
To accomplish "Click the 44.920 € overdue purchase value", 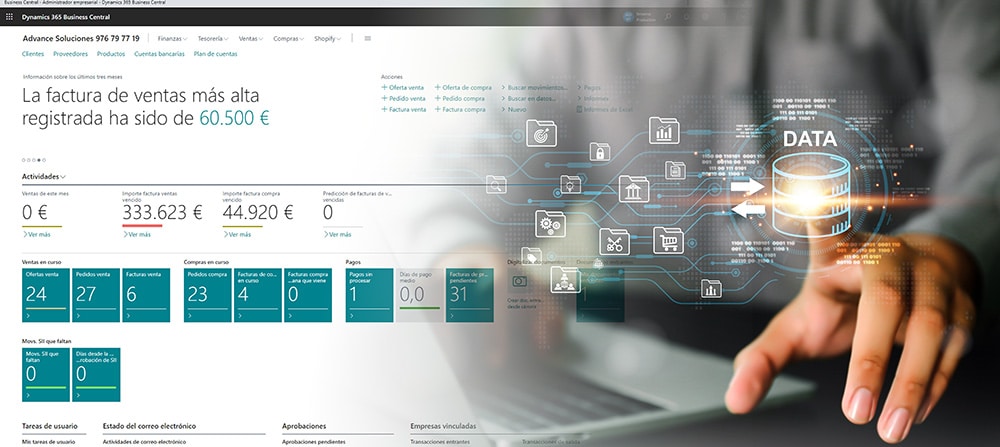I will coord(258,213).
